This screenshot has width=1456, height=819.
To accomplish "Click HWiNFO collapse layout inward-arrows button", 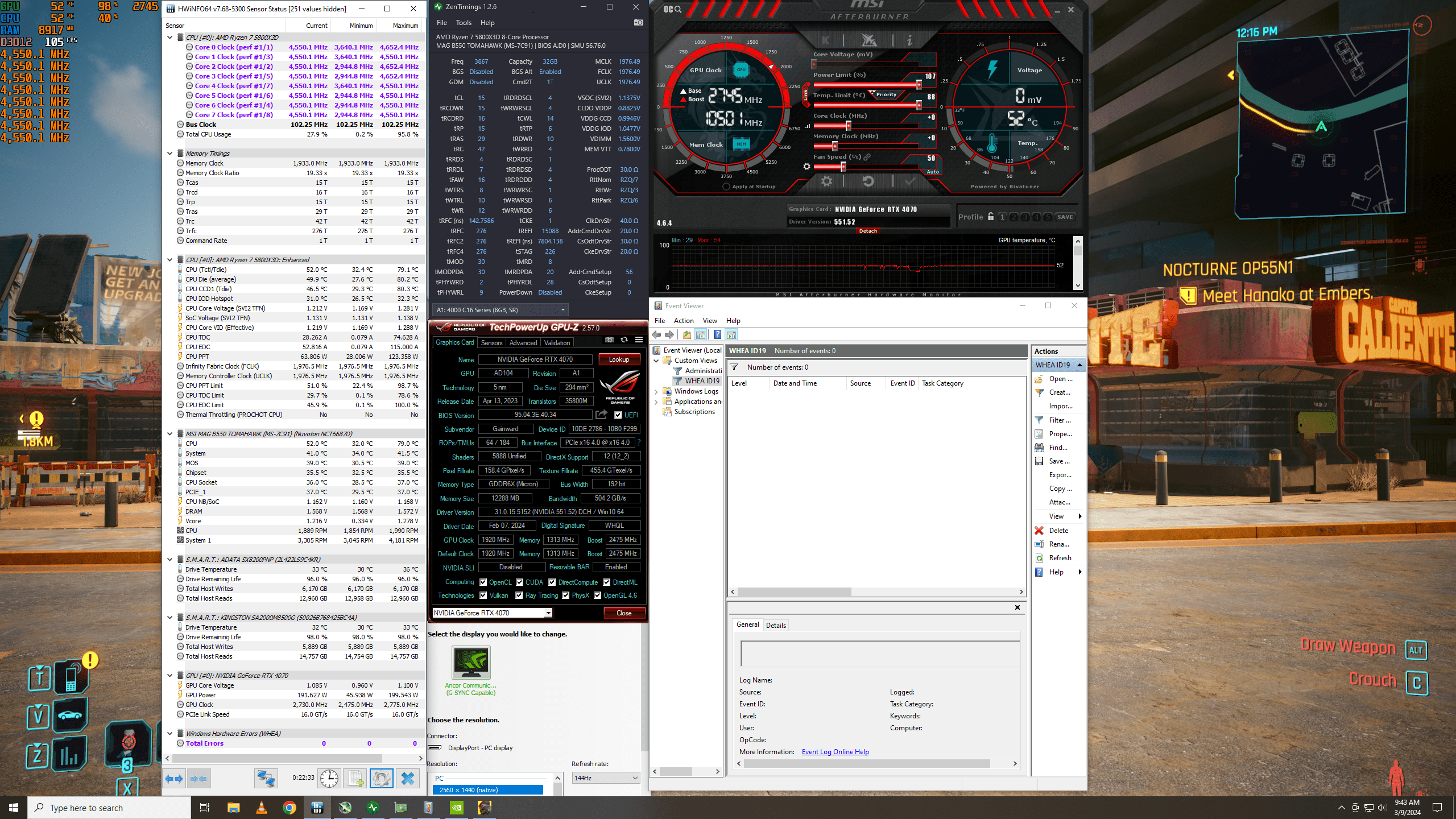I will 198,778.
